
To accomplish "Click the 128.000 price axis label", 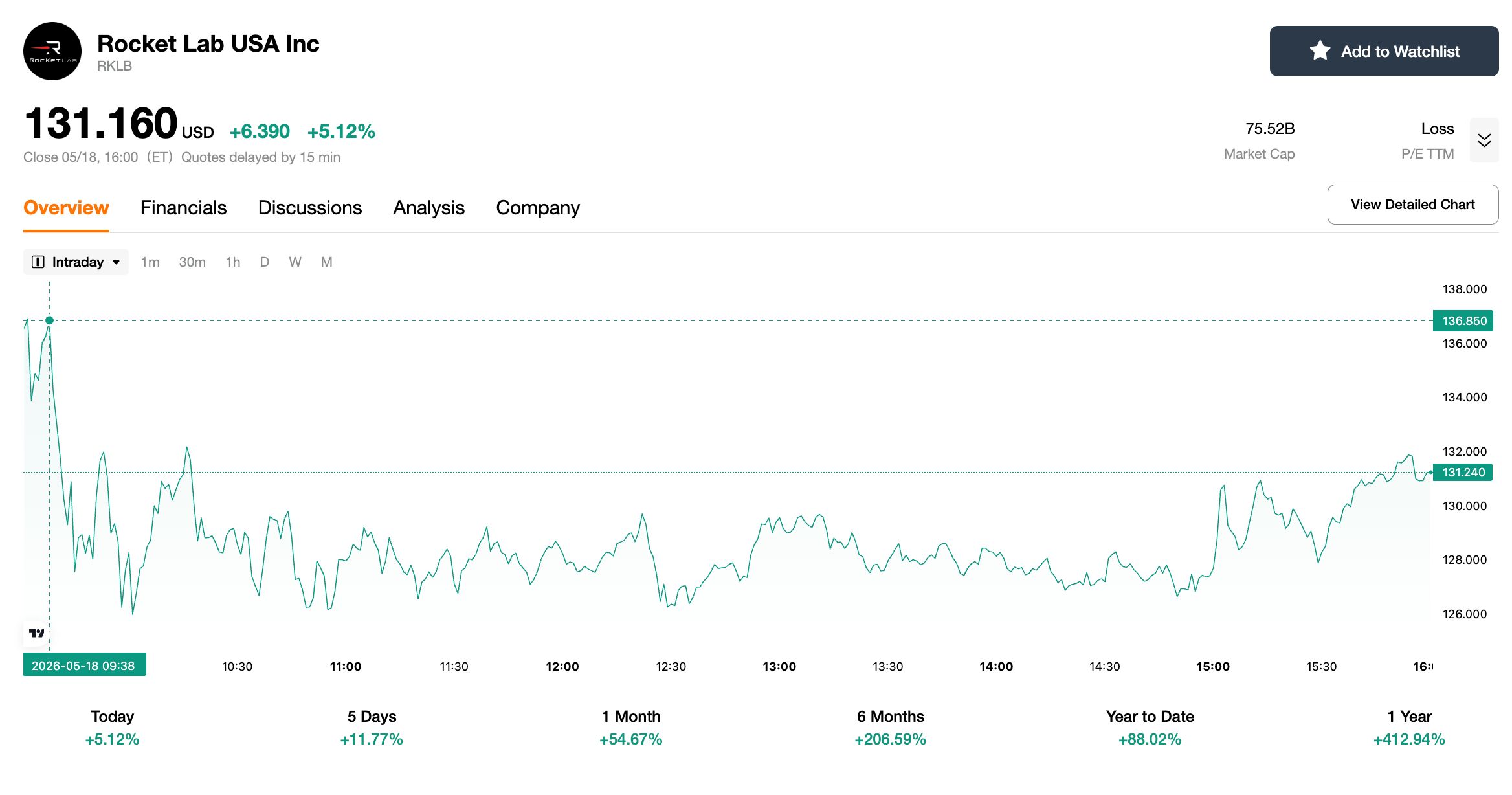I will 1465,559.
